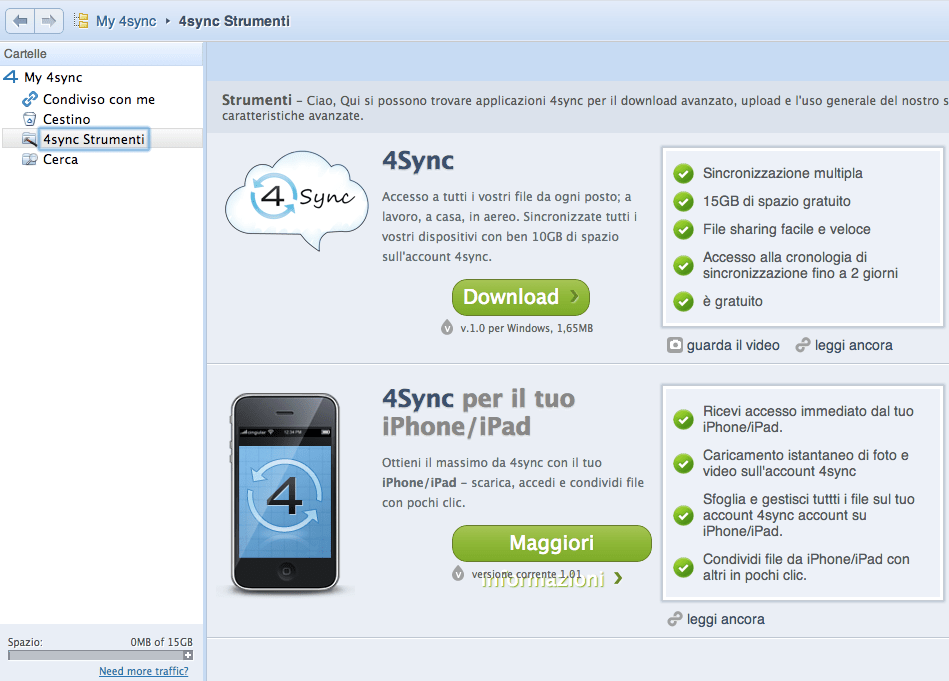The width and height of the screenshot is (949, 681).
Task: Click the version icon beside v.1.0 per Windows
Action: [x=447, y=327]
